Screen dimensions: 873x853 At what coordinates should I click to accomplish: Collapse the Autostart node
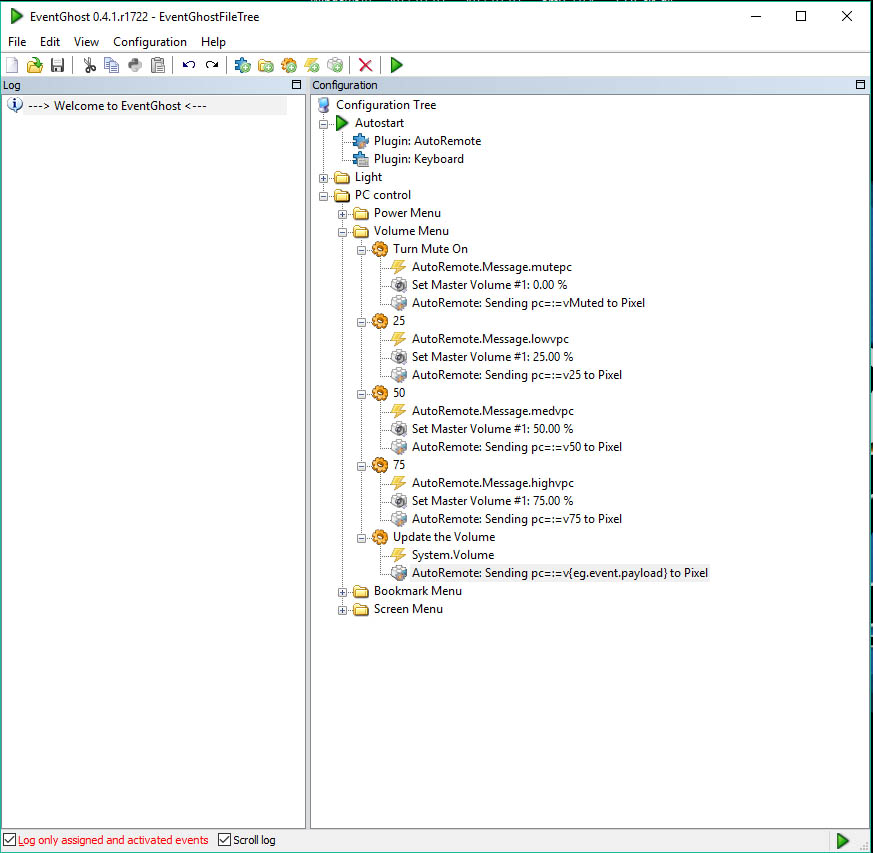point(323,124)
